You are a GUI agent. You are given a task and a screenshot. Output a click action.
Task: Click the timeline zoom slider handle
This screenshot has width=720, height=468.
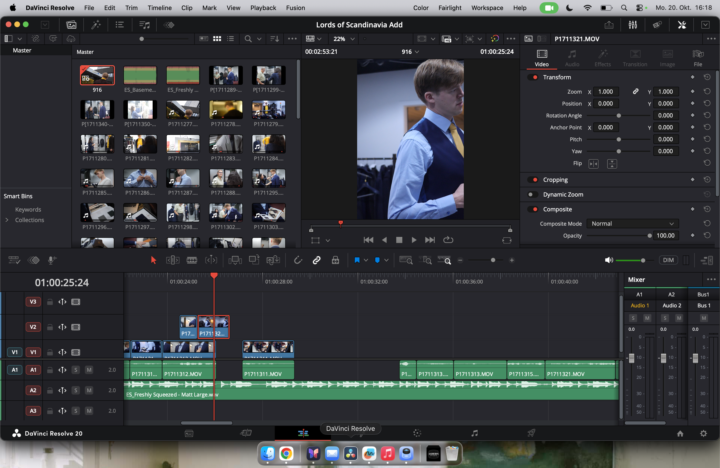click(493, 260)
